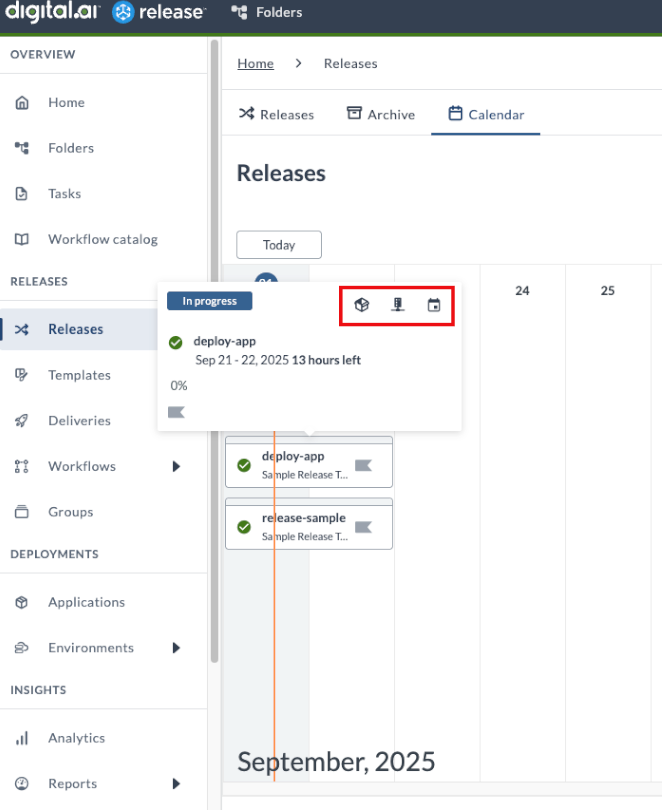Click the flag icon on deploy-app card
662x810 pixels.
(x=363, y=465)
